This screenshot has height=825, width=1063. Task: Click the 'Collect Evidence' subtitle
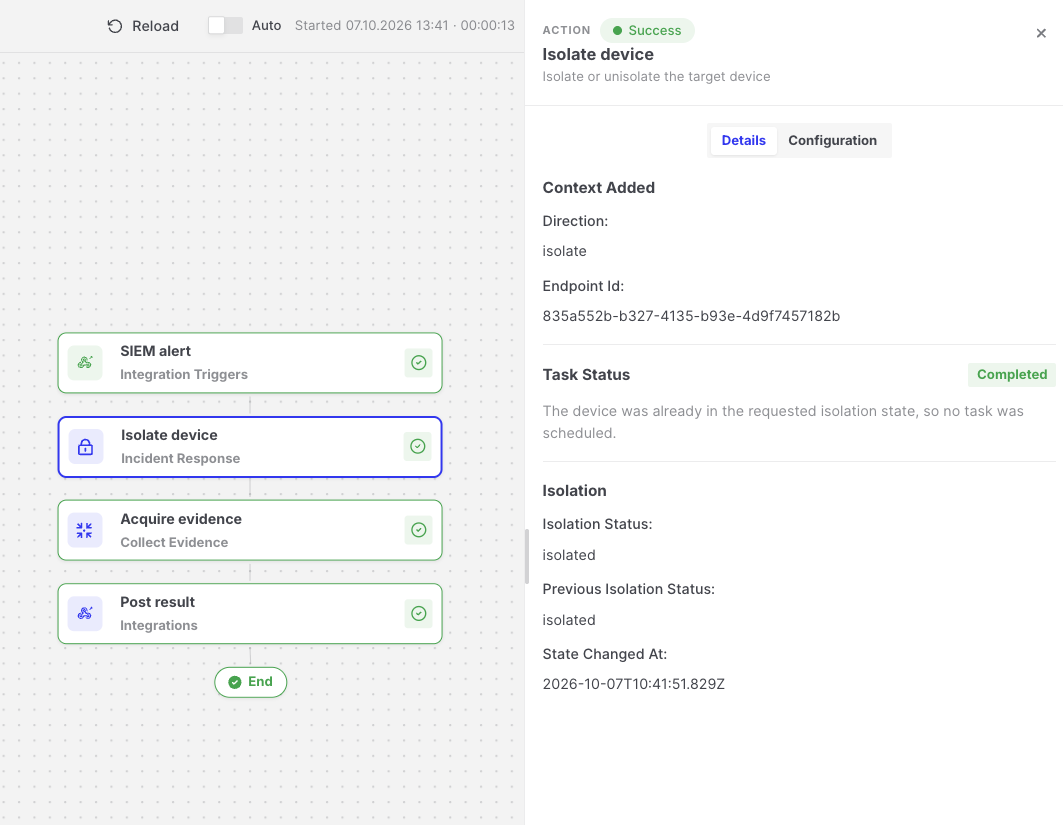(174, 542)
